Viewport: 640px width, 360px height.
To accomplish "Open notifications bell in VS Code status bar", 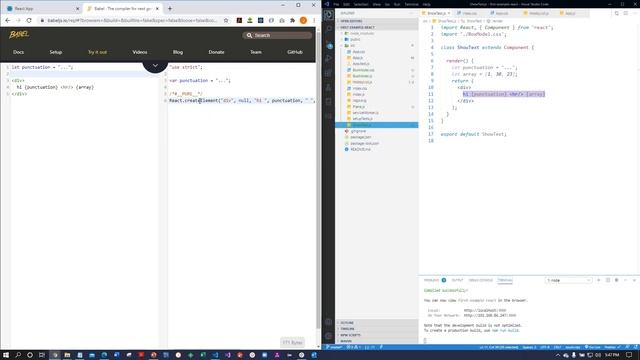I will [x=636, y=347].
